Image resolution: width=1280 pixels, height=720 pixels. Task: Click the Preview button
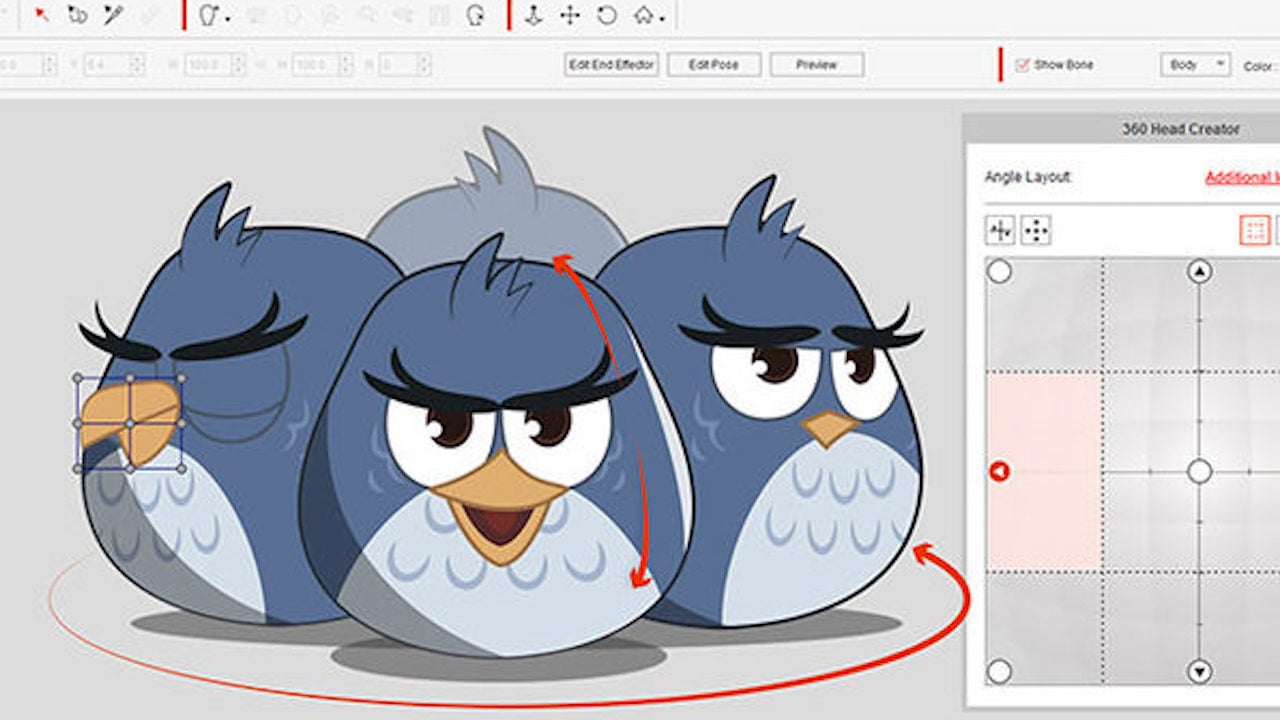pyautogui.click(x=817, y=65)
